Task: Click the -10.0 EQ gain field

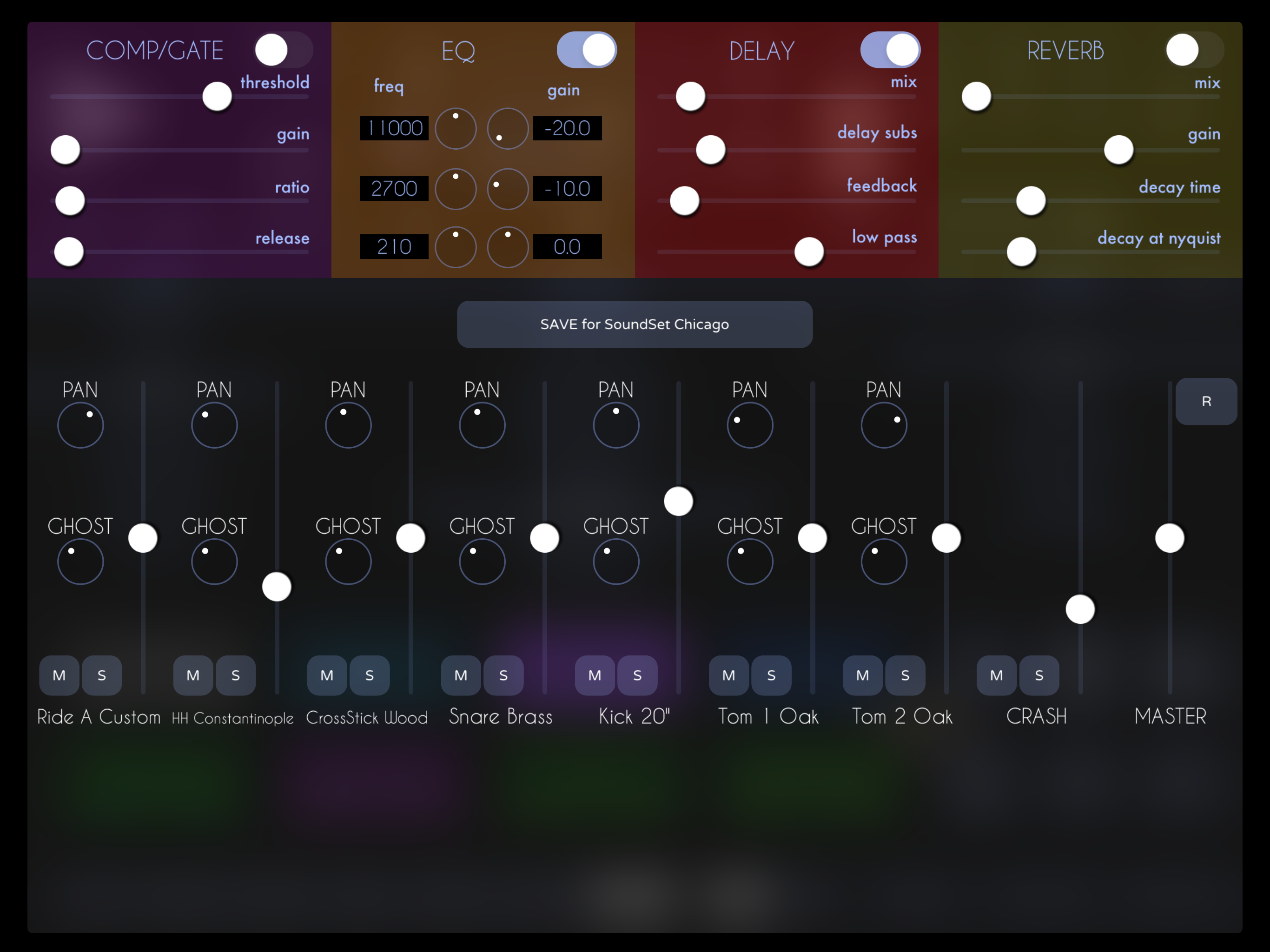Action: tap(567, 189)
